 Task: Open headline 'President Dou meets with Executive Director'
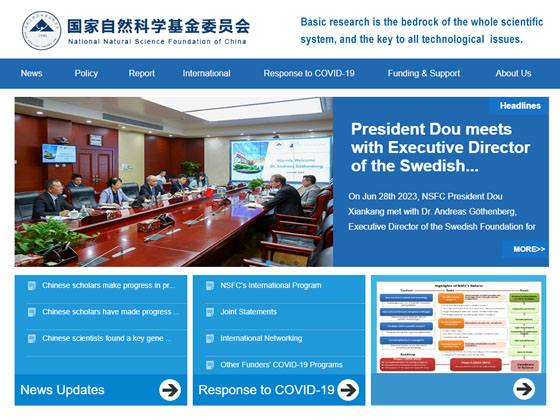click(x=440, y=147)
